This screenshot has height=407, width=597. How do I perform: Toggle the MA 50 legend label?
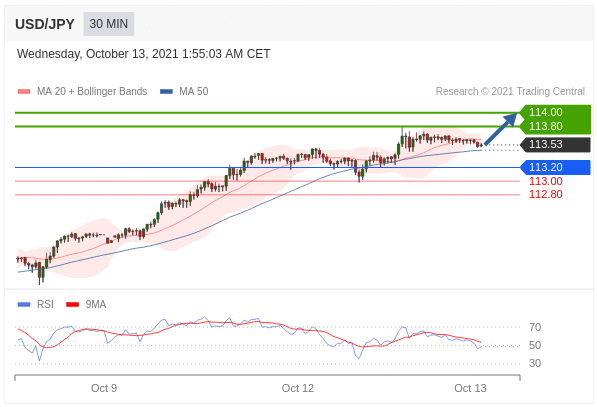click(193, 91)
